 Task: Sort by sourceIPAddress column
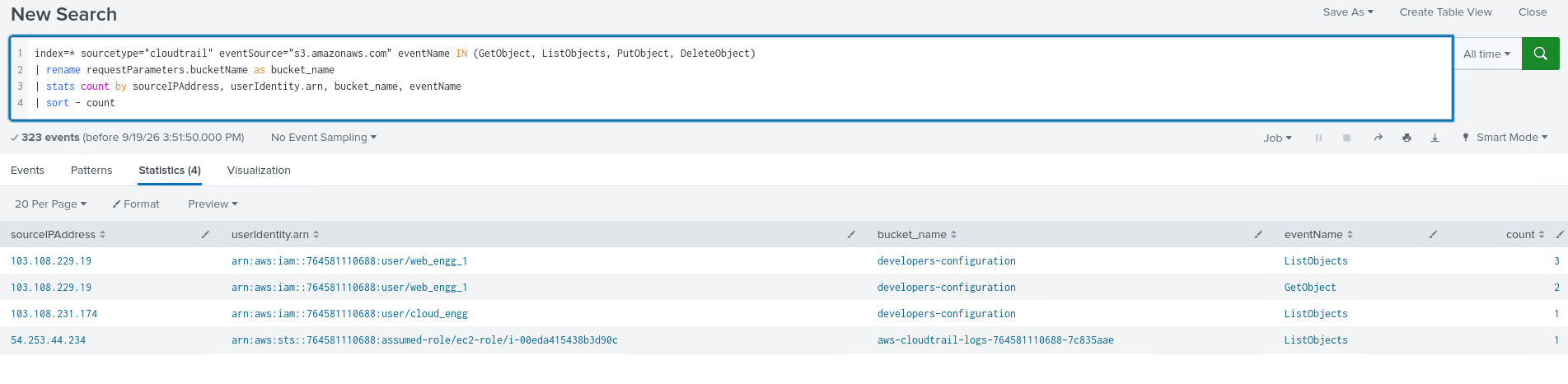click(58, 235)
